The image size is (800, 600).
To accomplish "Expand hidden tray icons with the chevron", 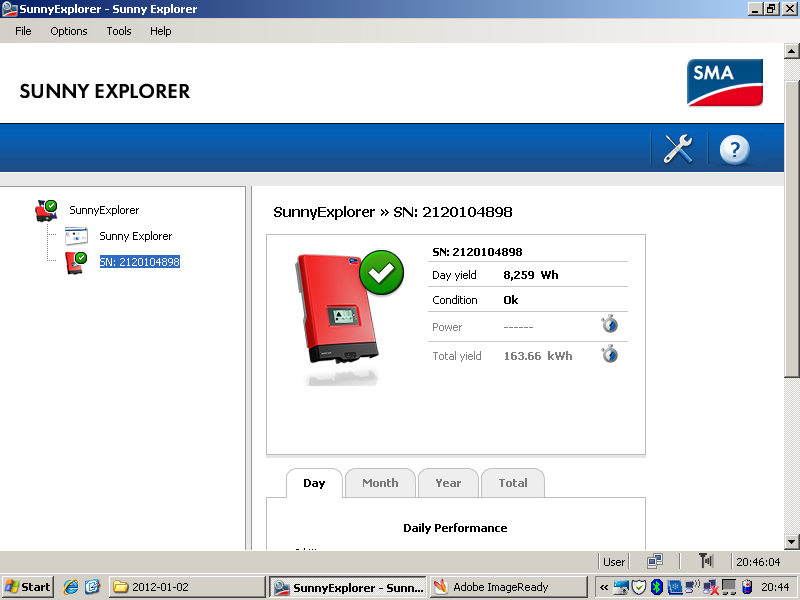I will pyautogui.click(x=604, y=587).
